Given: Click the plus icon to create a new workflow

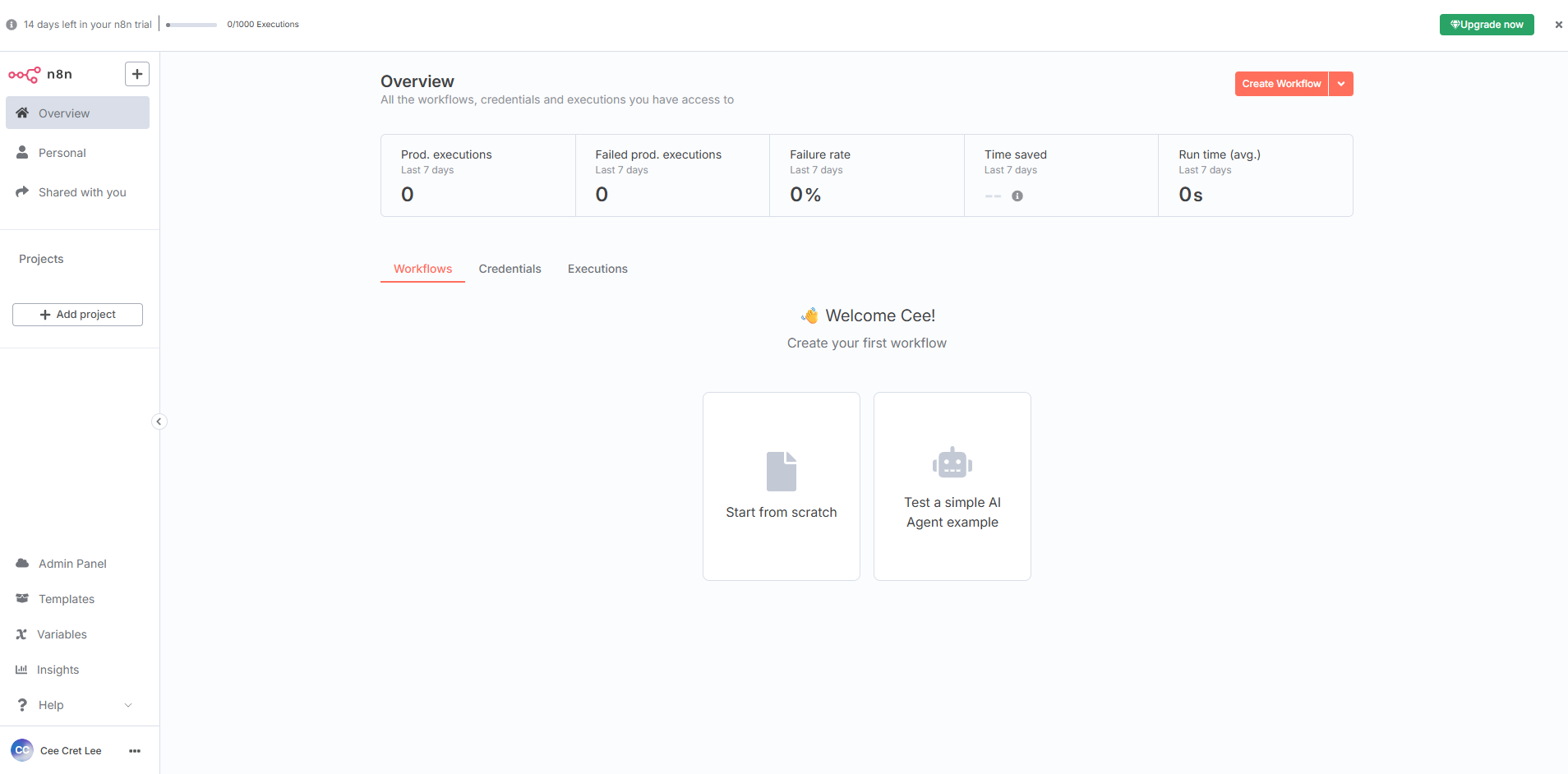Looking at the screenshot, I should (136, 74).
